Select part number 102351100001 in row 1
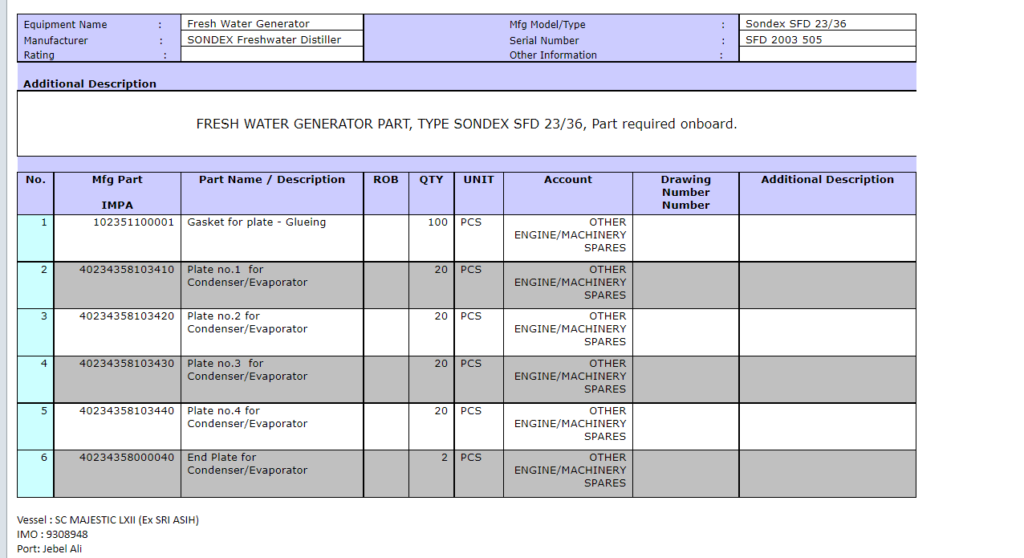This screenshot has width=1024, height=558. point(133,222)
